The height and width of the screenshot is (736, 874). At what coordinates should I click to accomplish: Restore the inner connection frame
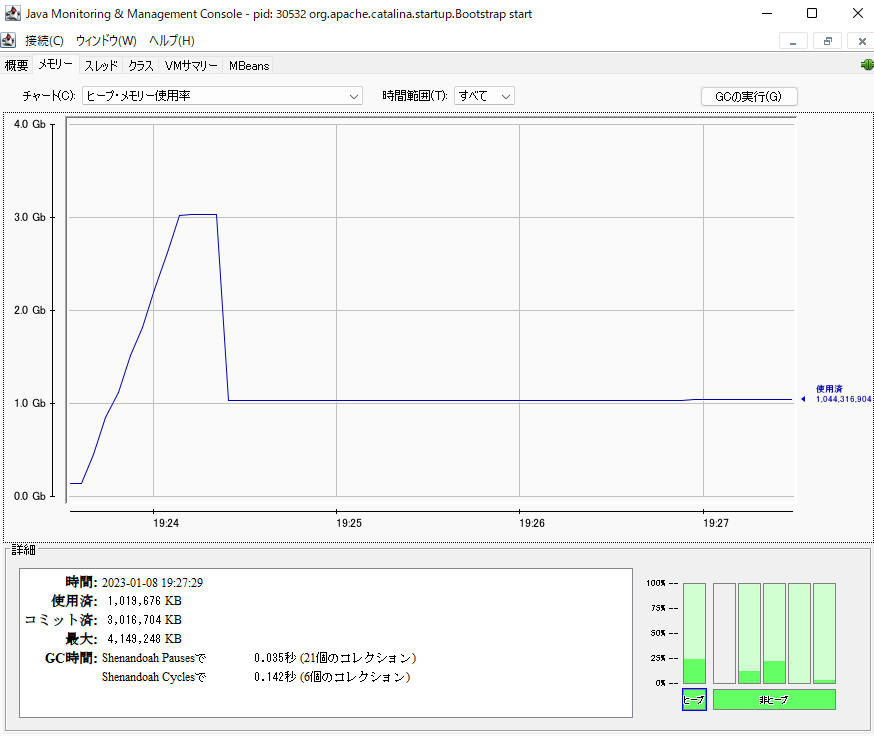(x=827, y=41)
